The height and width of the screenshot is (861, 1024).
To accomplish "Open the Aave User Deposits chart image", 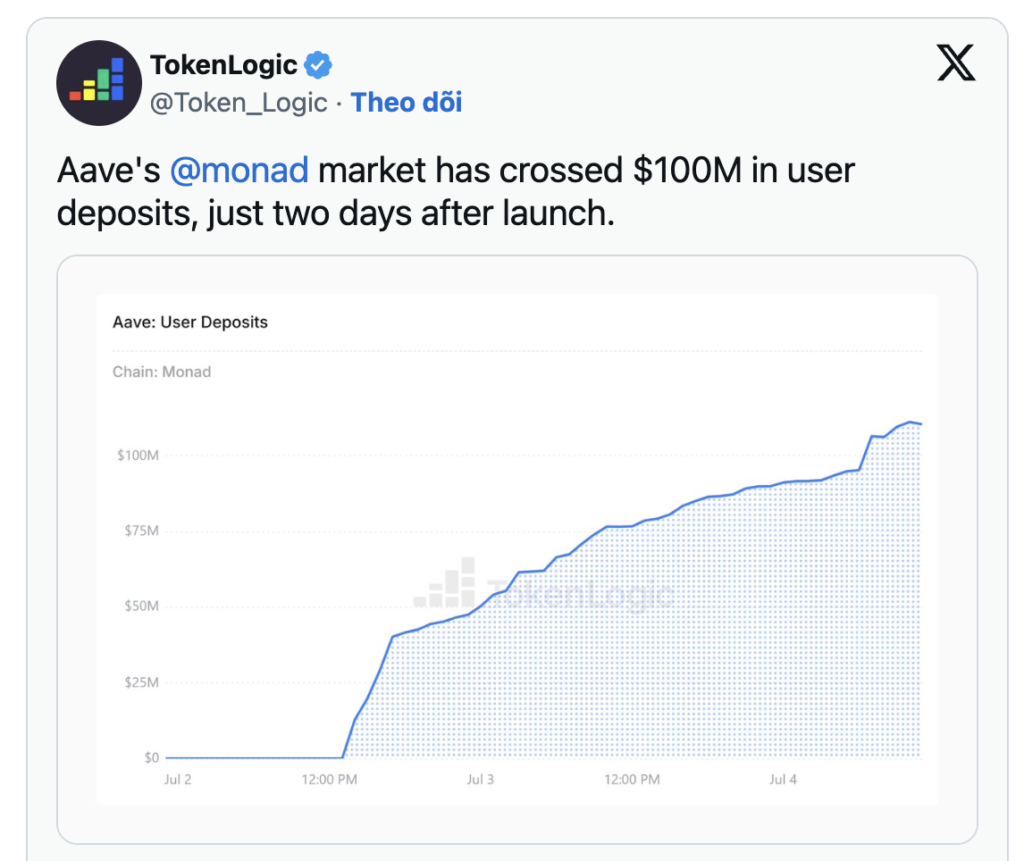I will point(517,549).
